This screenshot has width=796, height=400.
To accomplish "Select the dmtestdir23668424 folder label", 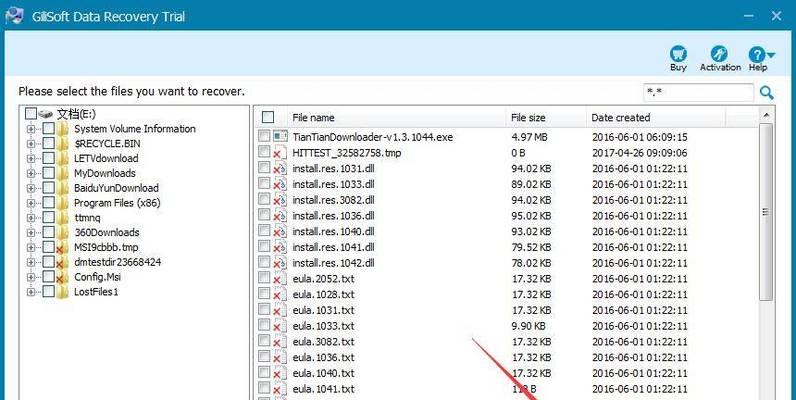I will pyautogui.click(x=118, y=262).
